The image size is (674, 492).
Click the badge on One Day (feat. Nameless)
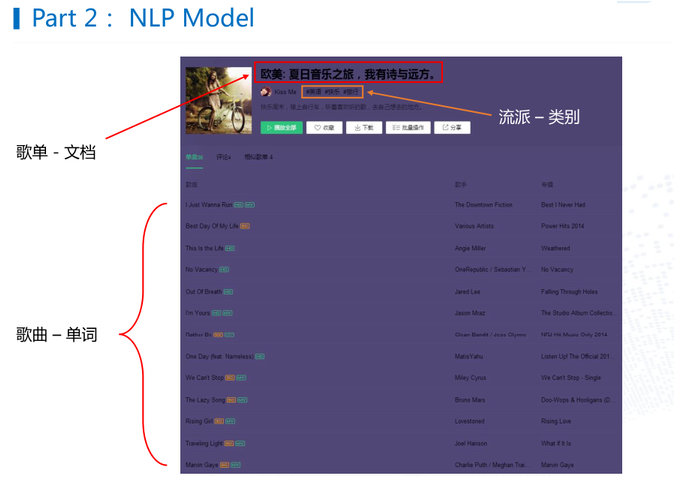(x=260, y=357)
